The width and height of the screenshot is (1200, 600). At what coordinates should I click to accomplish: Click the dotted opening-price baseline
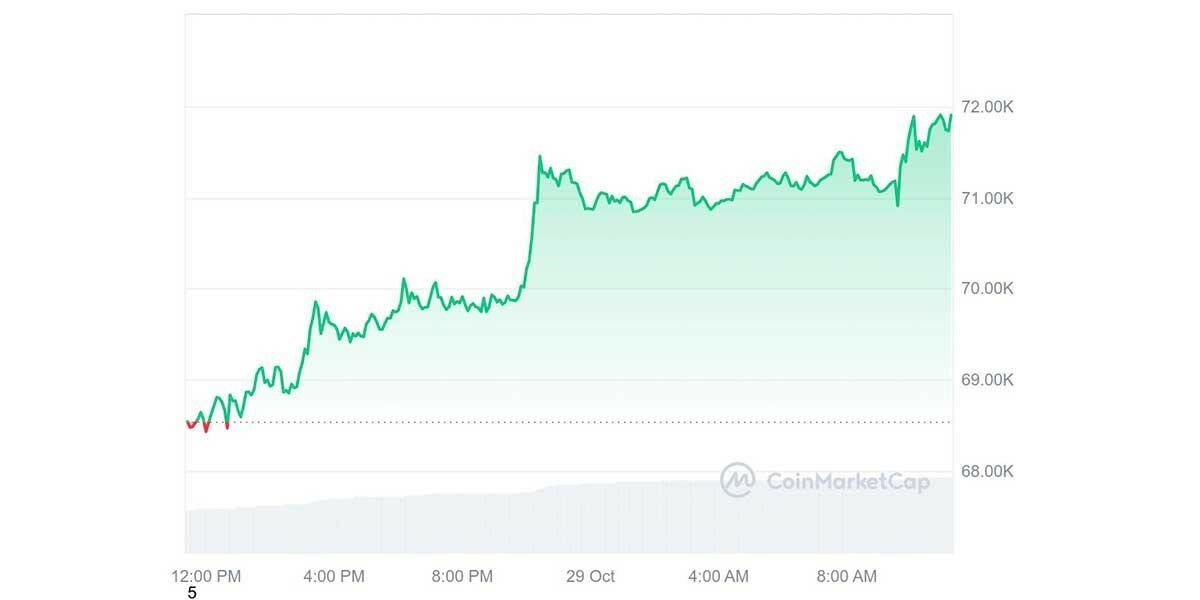[600, 422]
